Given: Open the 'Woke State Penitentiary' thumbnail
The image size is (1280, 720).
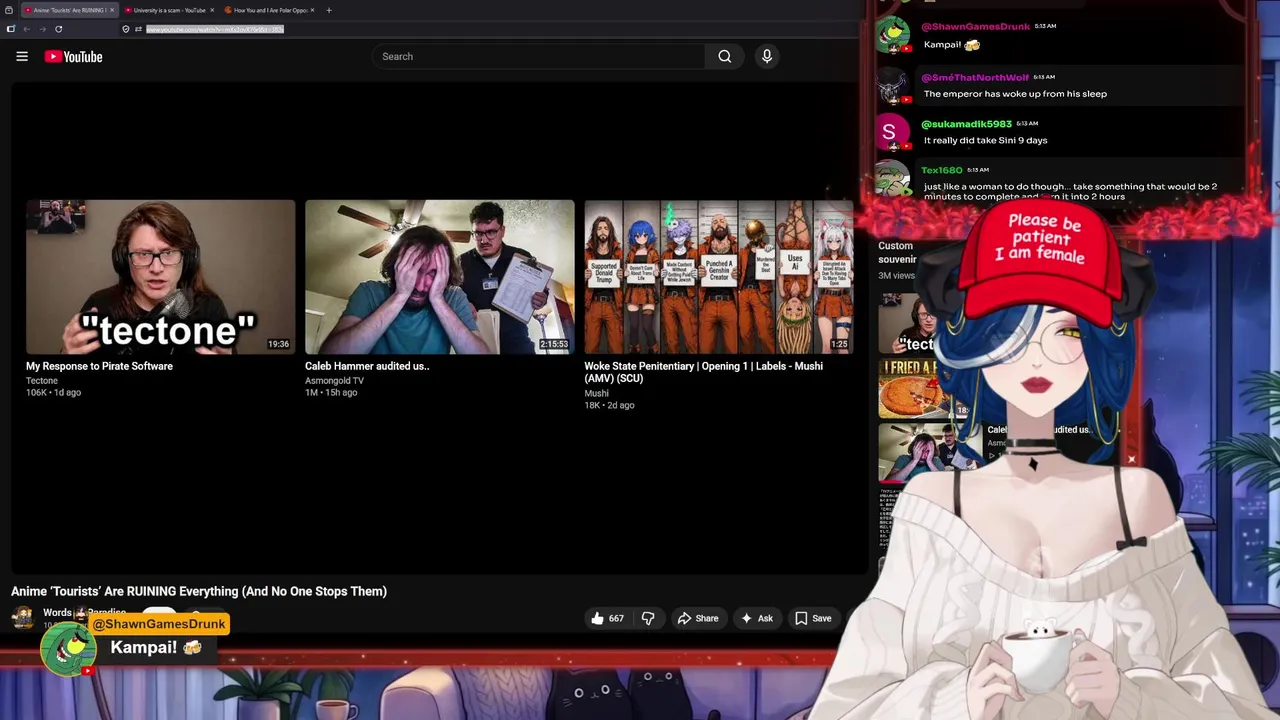Looking at the screenshot, I should [719, 277].
